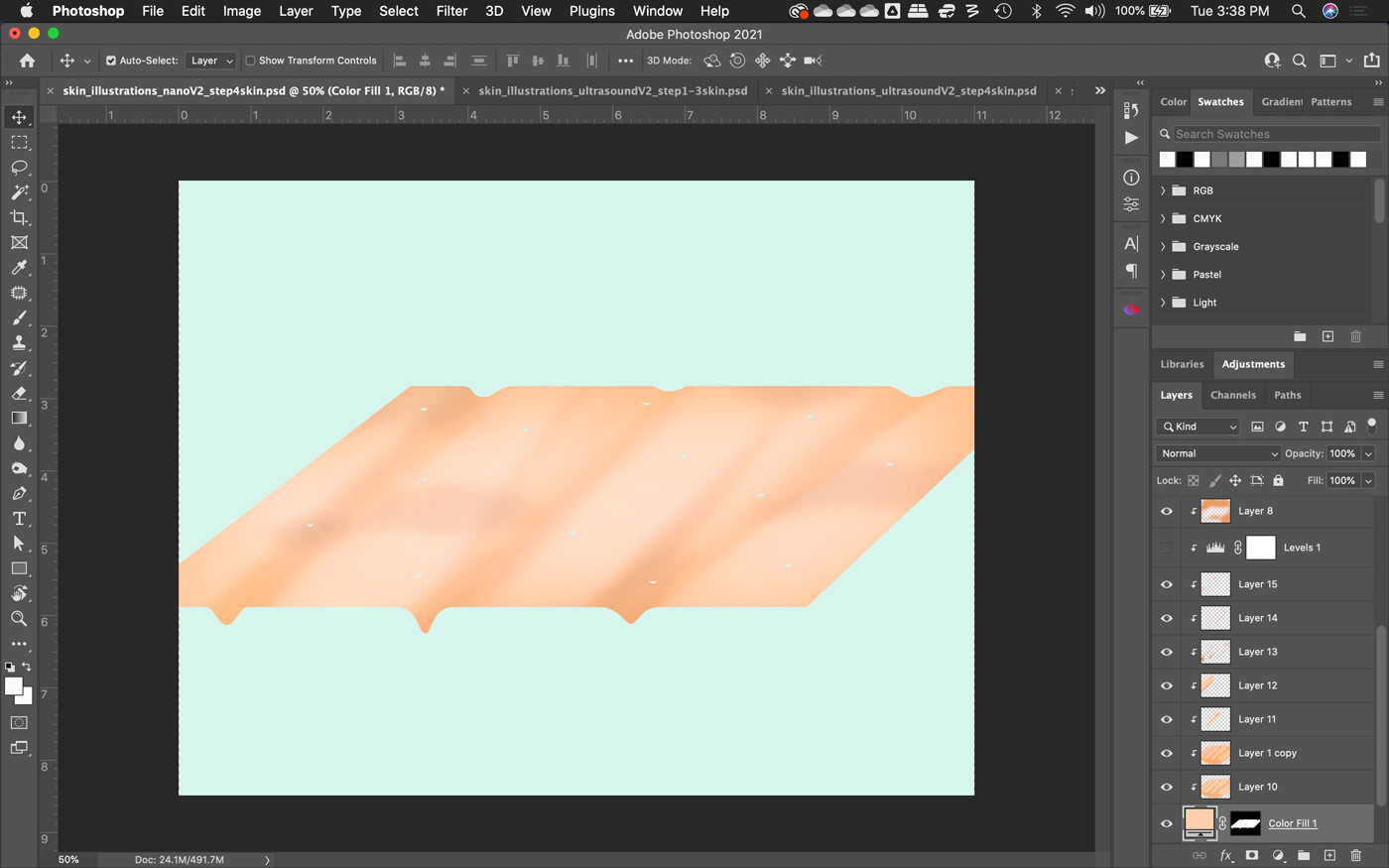Hide Layer 13
Image resolution: width=1389 pixels, height=868 pixels.
(x=1167, y=652)
